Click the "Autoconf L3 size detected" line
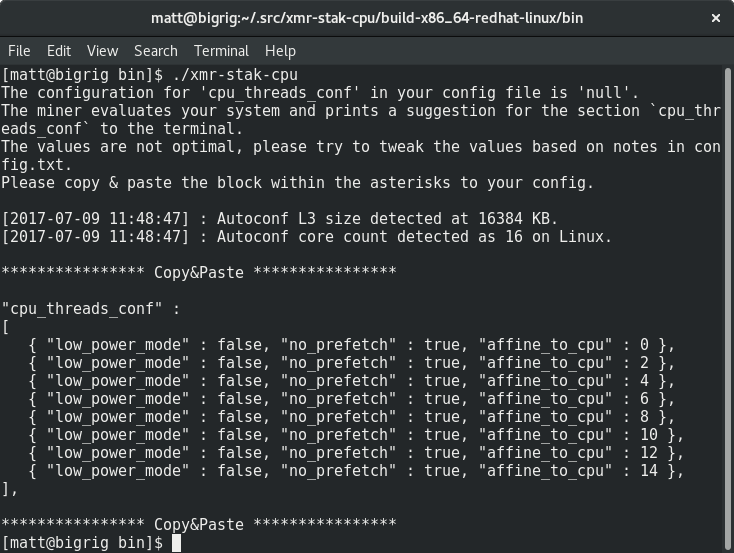This screenshot has width=734, height=553. pyautogui.click(x=279, y=219)
